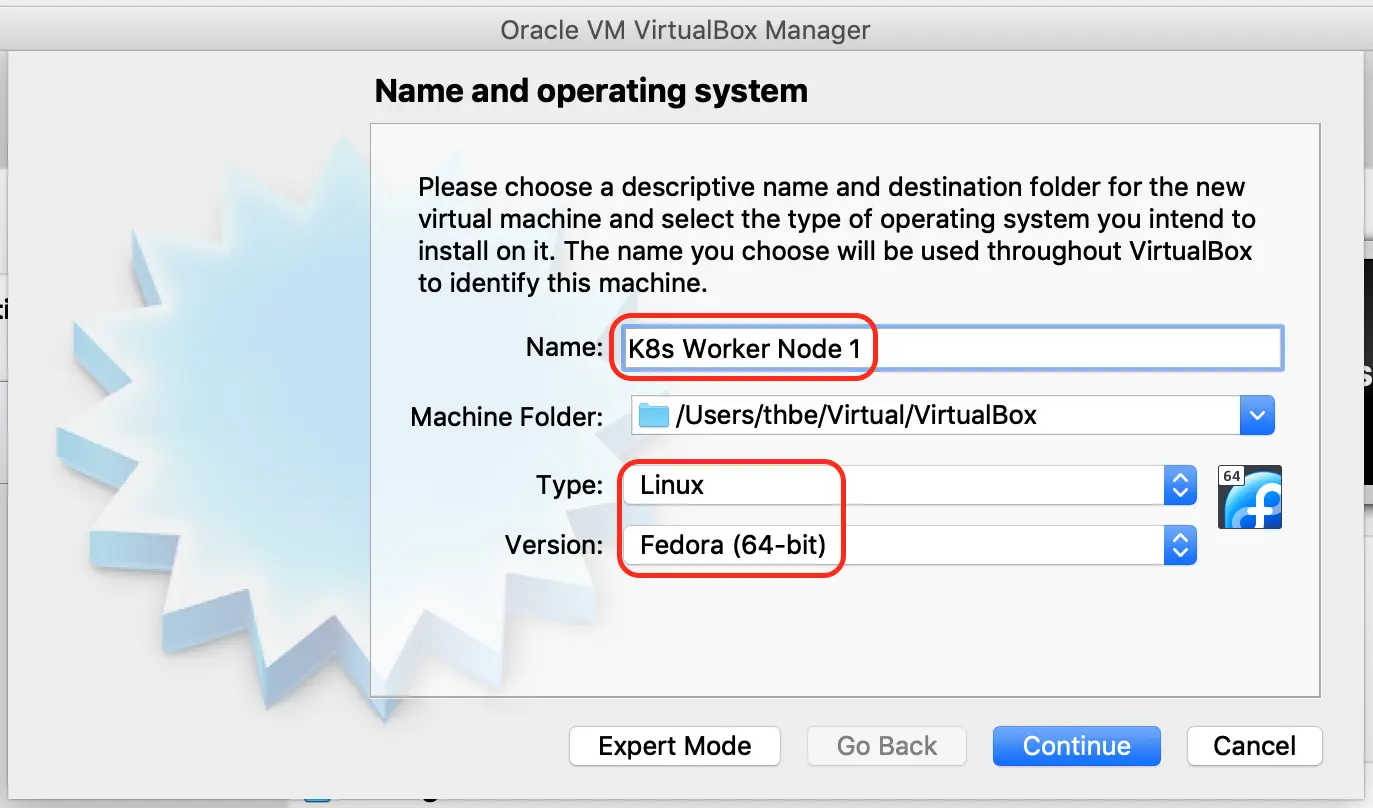Click the disabled Go Back button
1373x808 pixels.
click(886, 745)
